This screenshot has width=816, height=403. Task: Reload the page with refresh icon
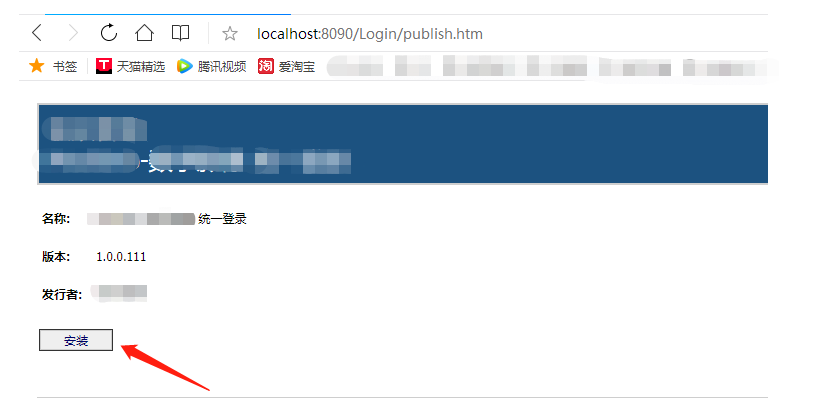tap(109, 33)
